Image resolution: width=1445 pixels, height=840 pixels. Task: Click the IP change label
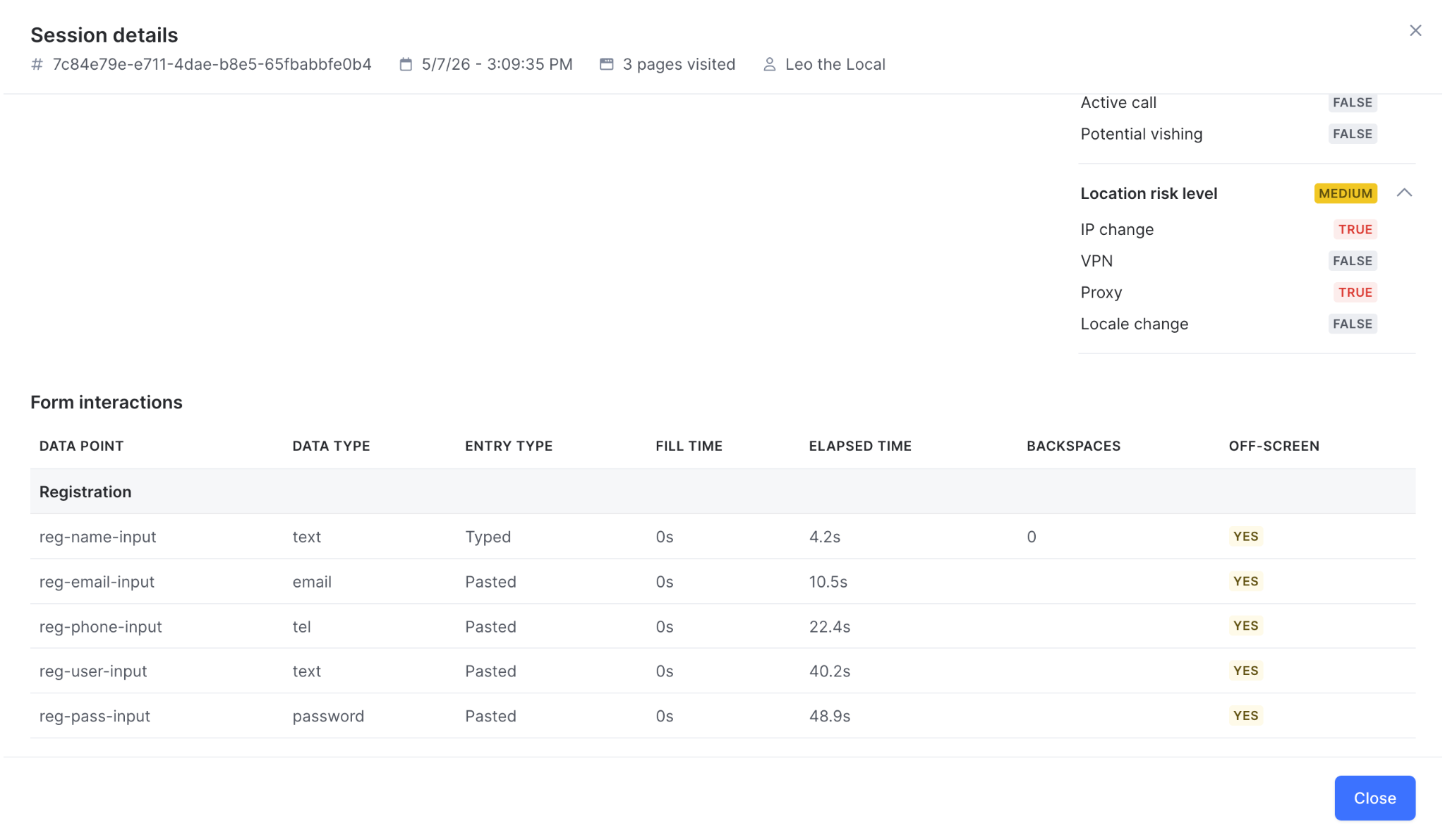pos(1117,229)
